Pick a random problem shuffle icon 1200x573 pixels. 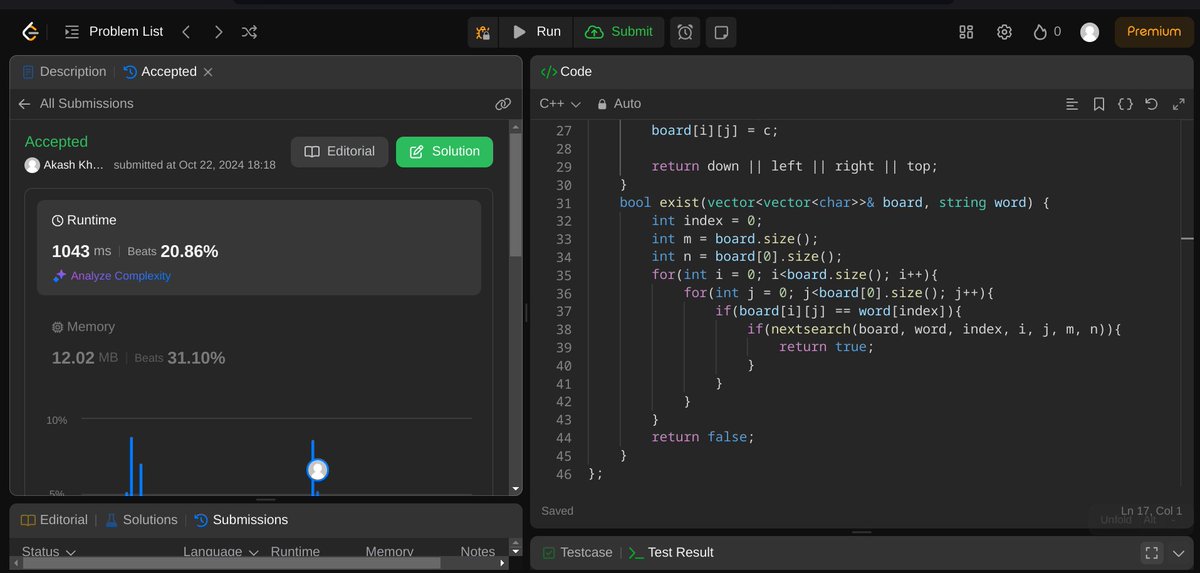250,31
